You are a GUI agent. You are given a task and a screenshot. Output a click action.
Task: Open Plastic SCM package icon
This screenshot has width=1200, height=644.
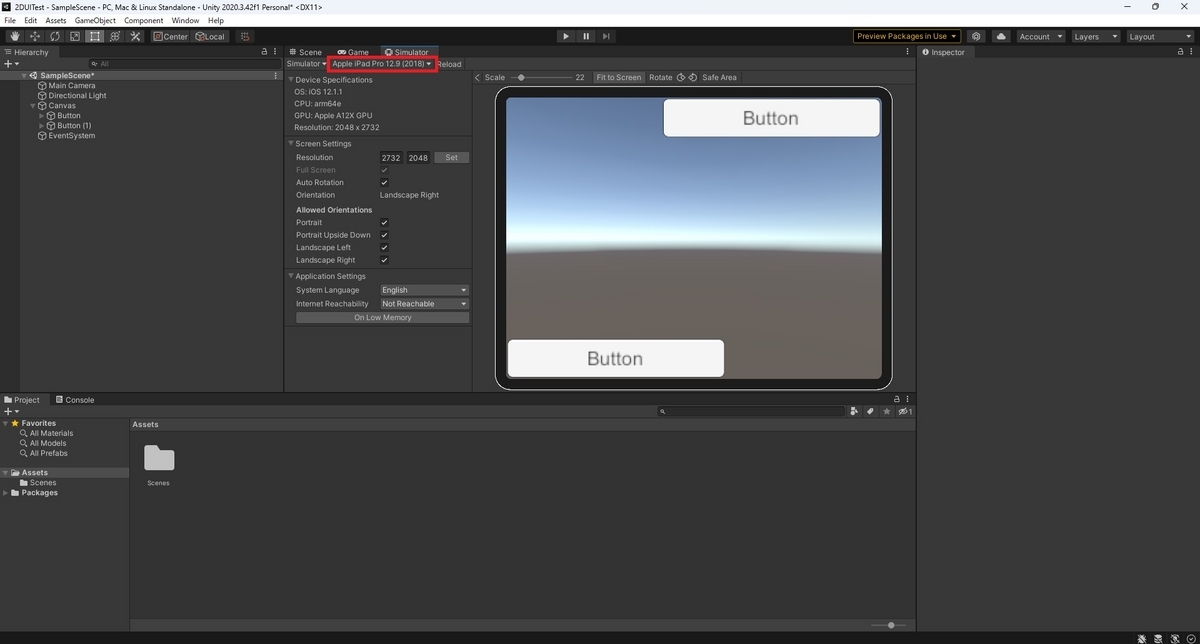976,36
